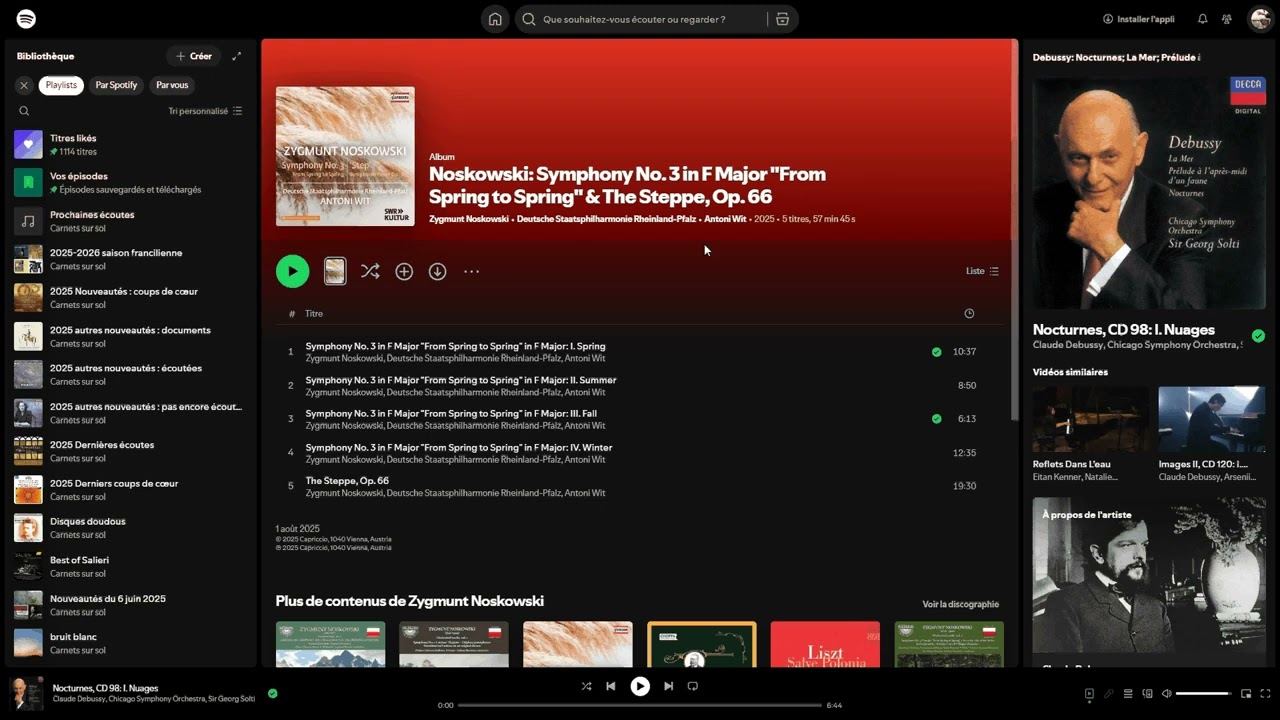
Task: Deselect the Playlists filter tab
Action: [x=61, y=85]
